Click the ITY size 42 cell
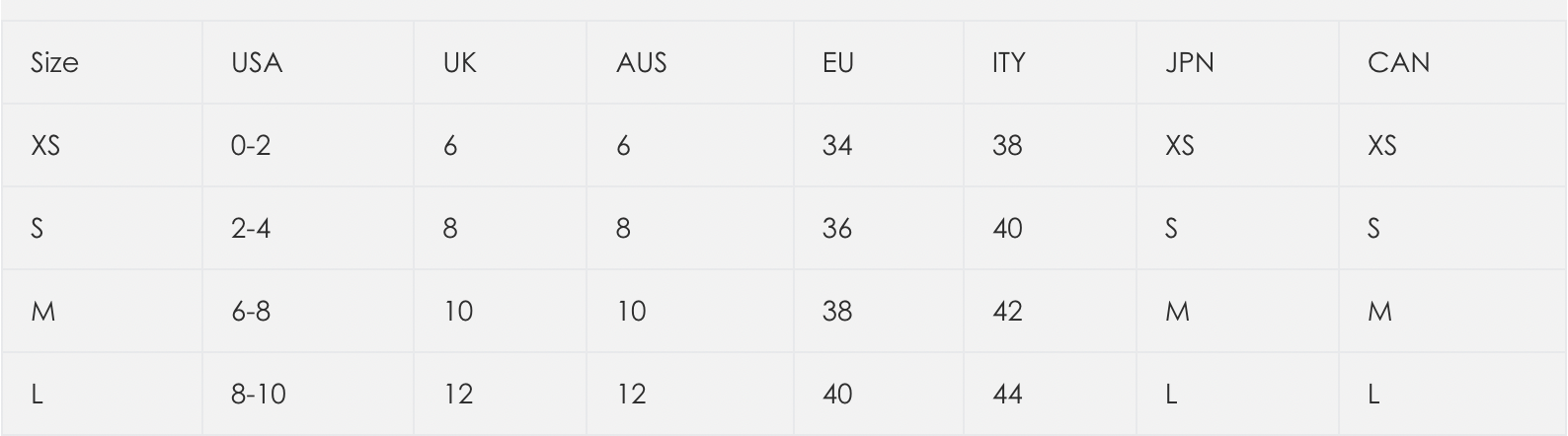The image size is (1568, 436). coord(1007,312)
